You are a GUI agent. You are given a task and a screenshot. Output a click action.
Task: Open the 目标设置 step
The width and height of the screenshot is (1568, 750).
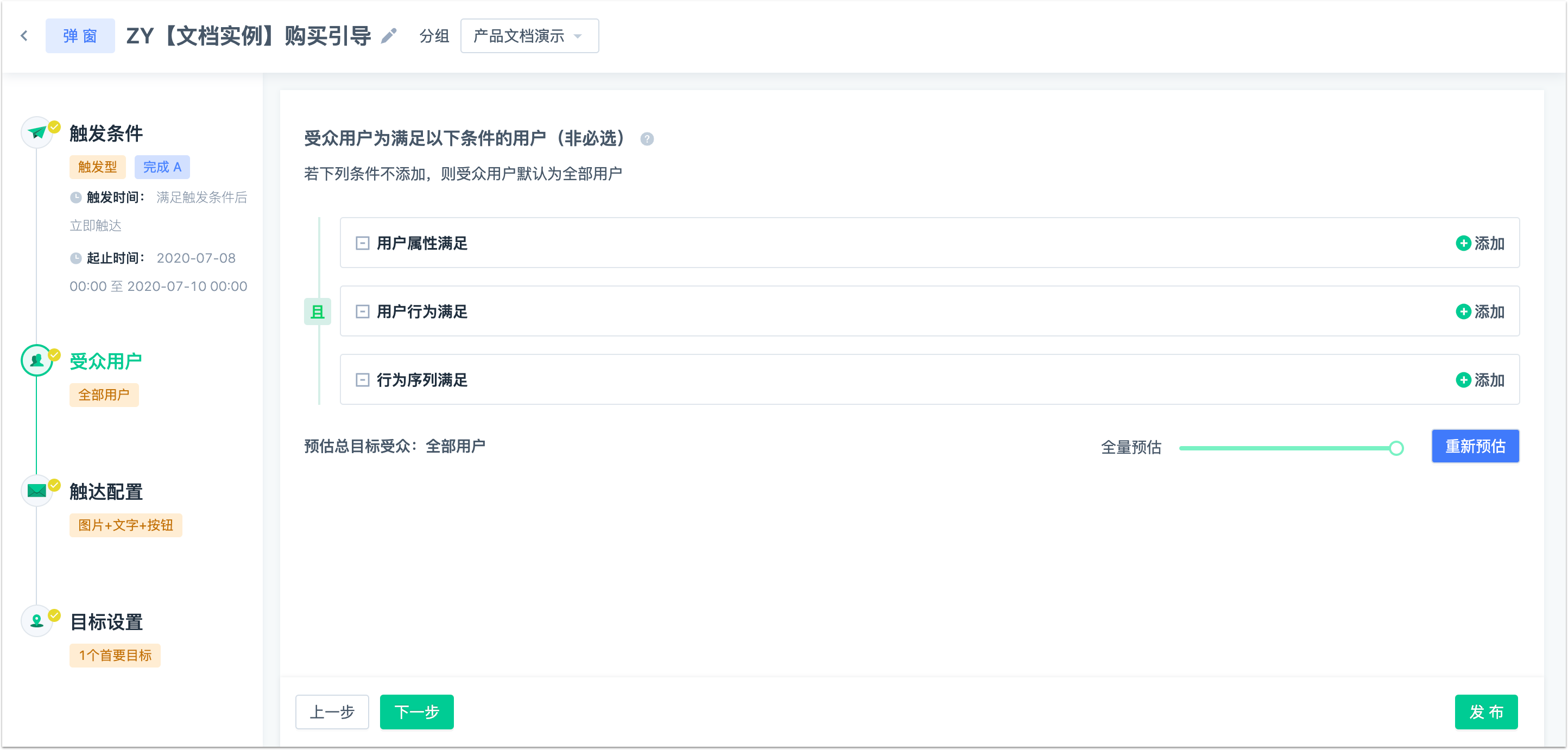[x=106, y=622]
